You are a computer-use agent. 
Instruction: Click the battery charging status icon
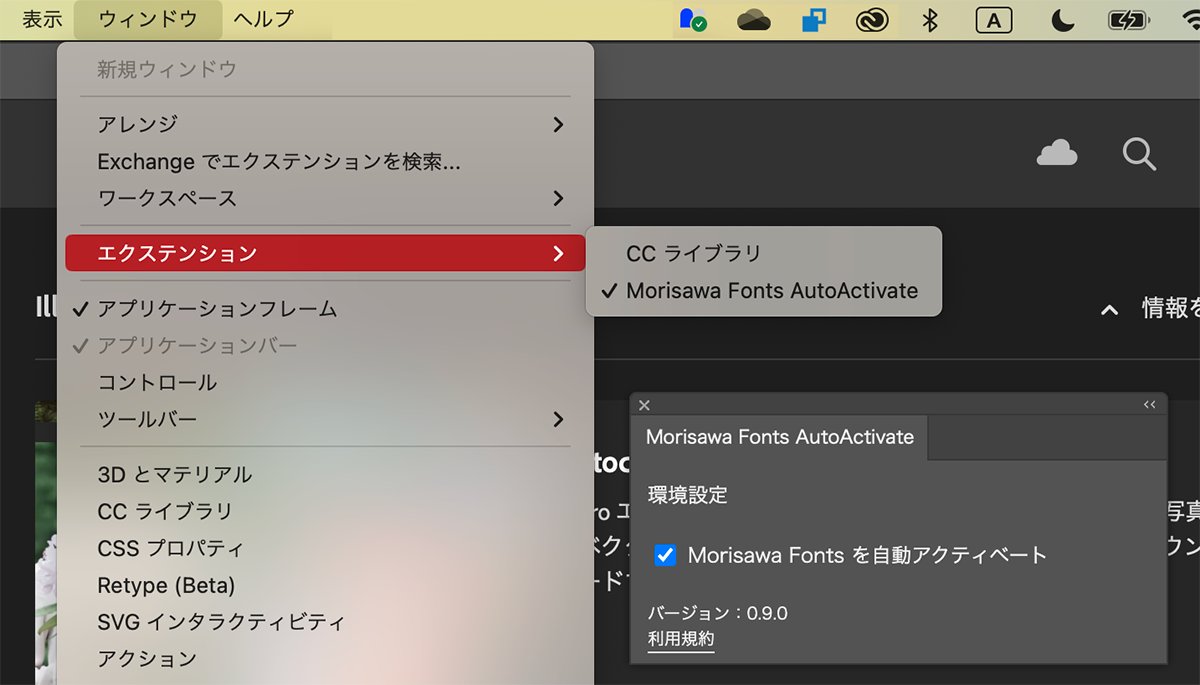click(1129, 19)
